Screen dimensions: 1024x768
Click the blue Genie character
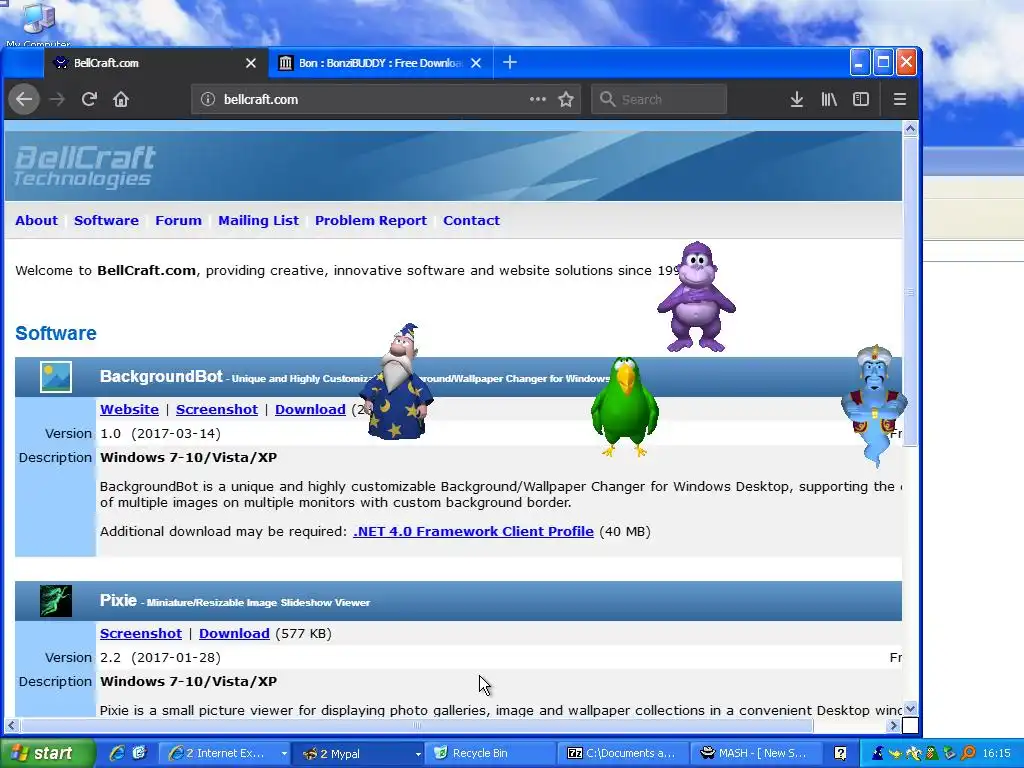coord(874,405)
